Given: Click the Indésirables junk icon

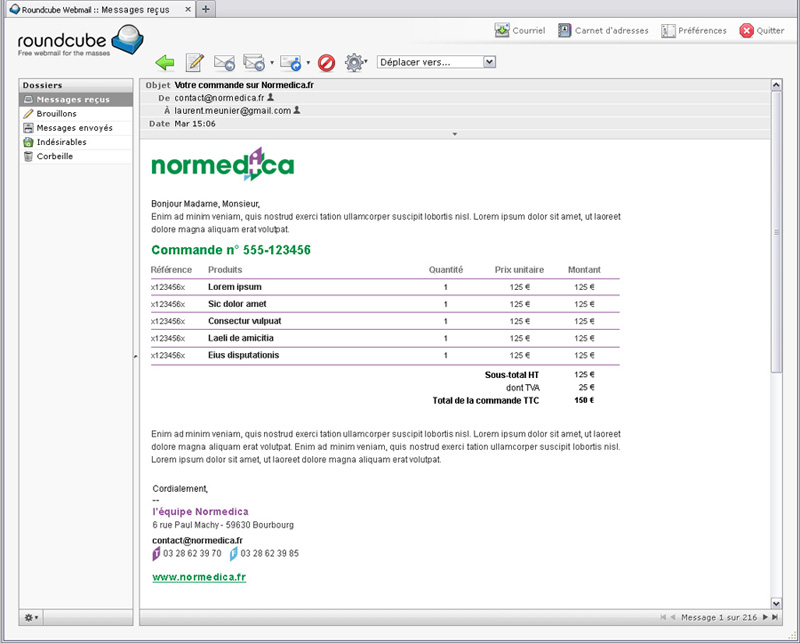Looking at the screenshot, I should click(x=29, y=142).
